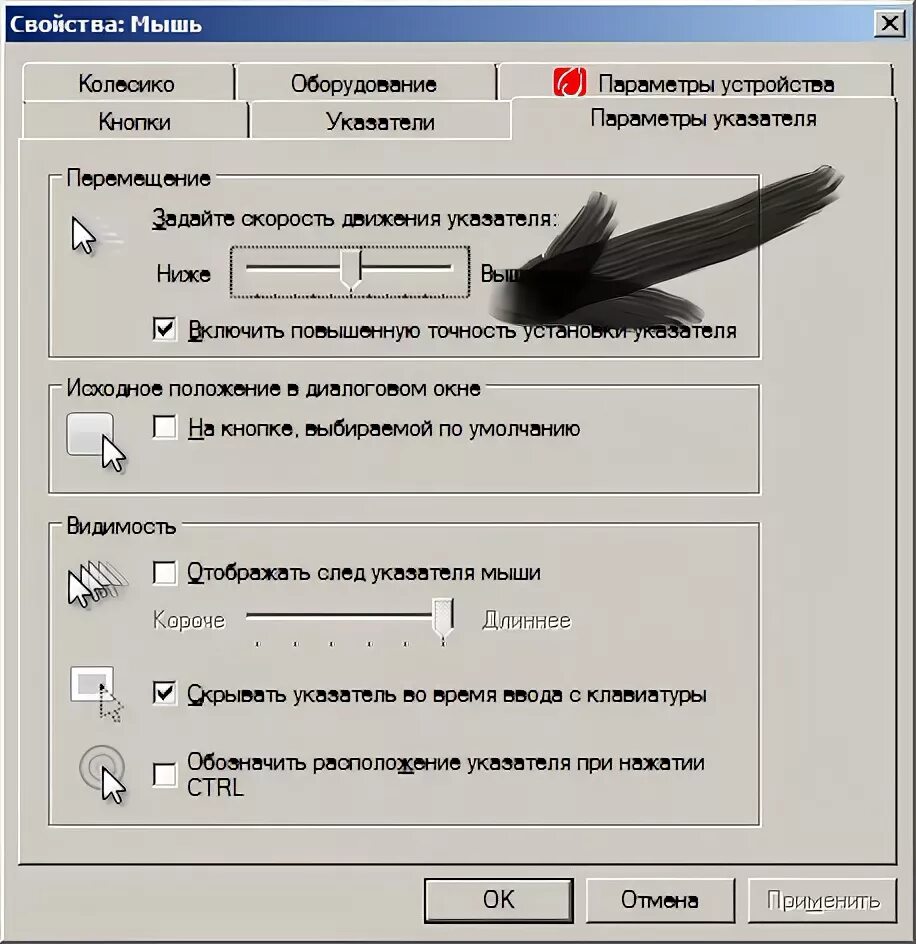The image size is (916, 944).
Task: Enable the display pointer trails checkbox
Action: tap(164, 573)
